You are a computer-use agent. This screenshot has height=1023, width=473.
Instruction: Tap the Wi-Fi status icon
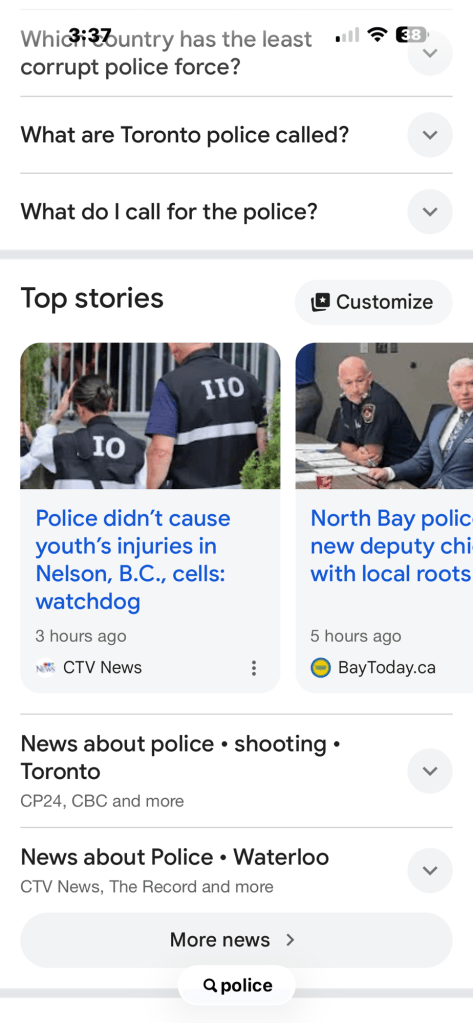[377, 35]
